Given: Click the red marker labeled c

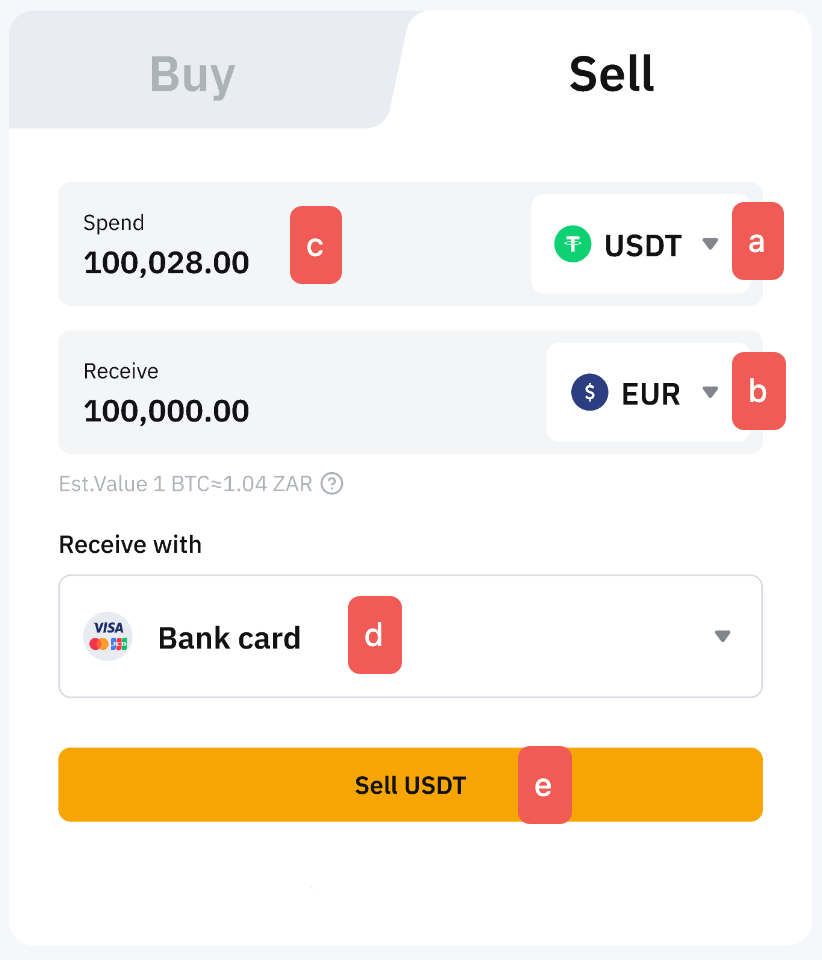Looking at the screenshot, I should click(315, 245).
